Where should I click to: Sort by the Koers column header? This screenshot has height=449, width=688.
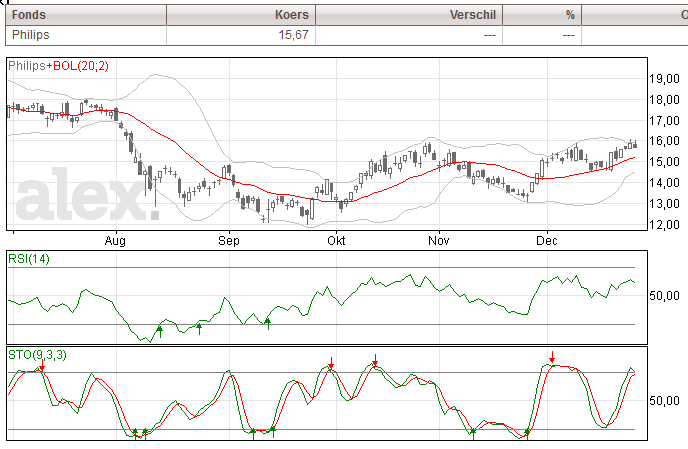[x=241, y=15]
